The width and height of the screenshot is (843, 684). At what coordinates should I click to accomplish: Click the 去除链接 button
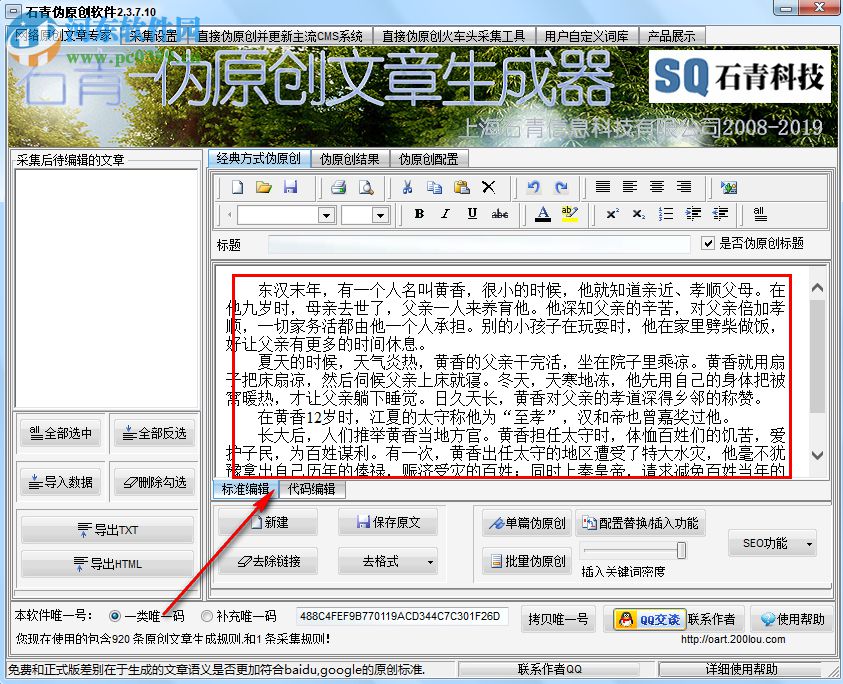coord(268,562)
